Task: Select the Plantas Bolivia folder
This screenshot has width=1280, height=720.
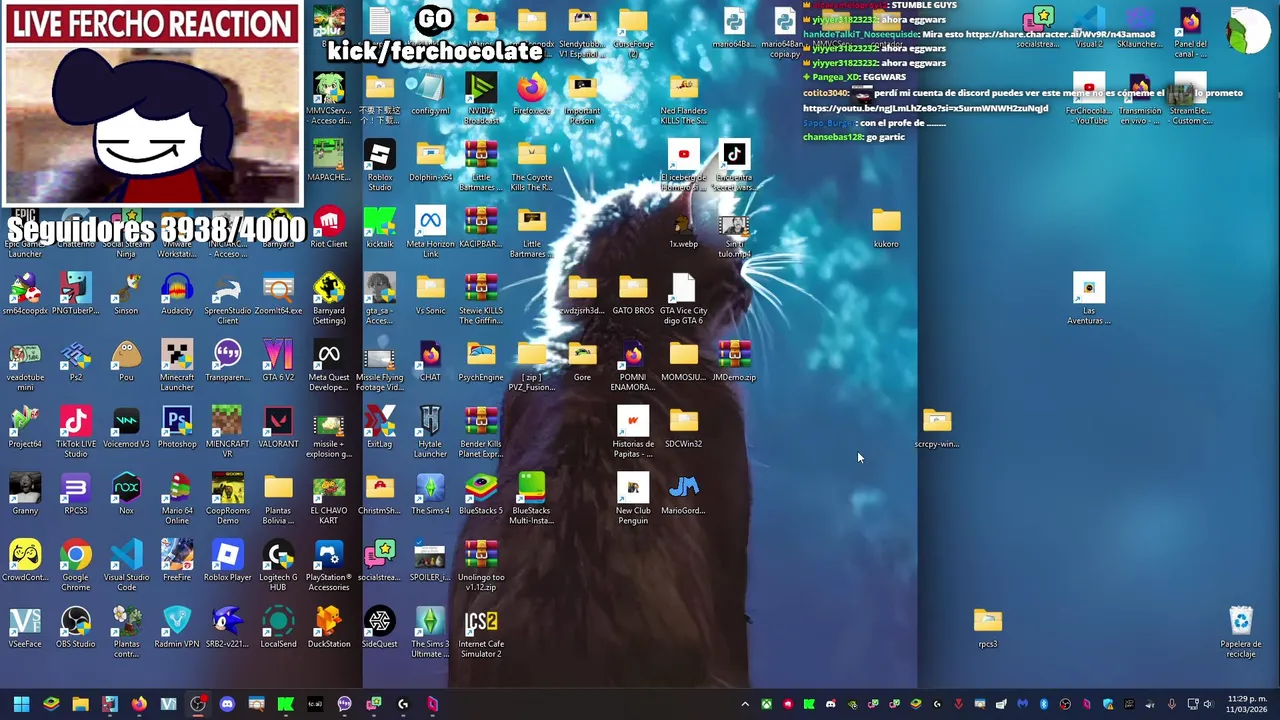Action: (x=278, y=499)
